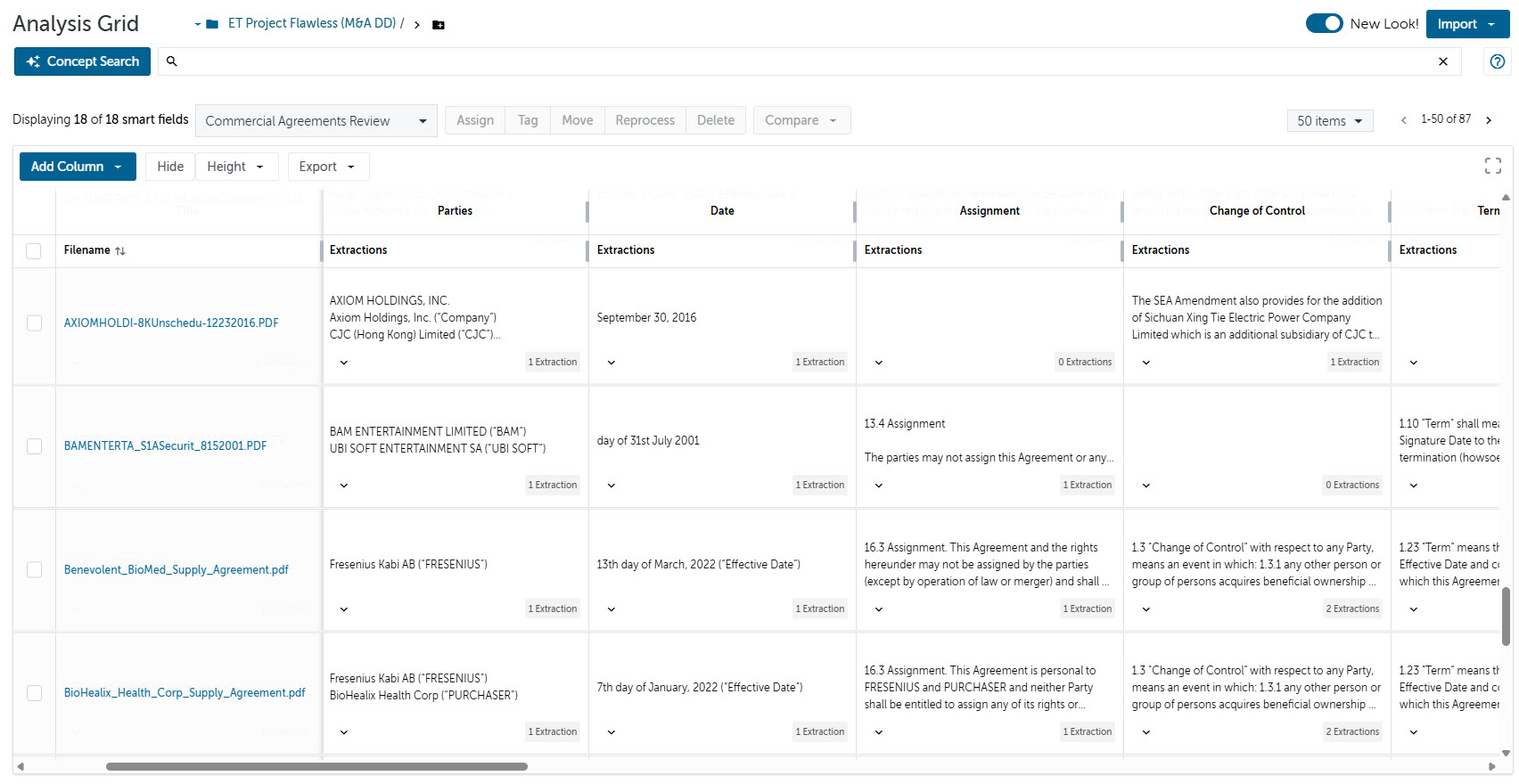The width and height of the screenshot is (1519, 784).
Task: Click the Concept Search button
Action: click(83, 61)
